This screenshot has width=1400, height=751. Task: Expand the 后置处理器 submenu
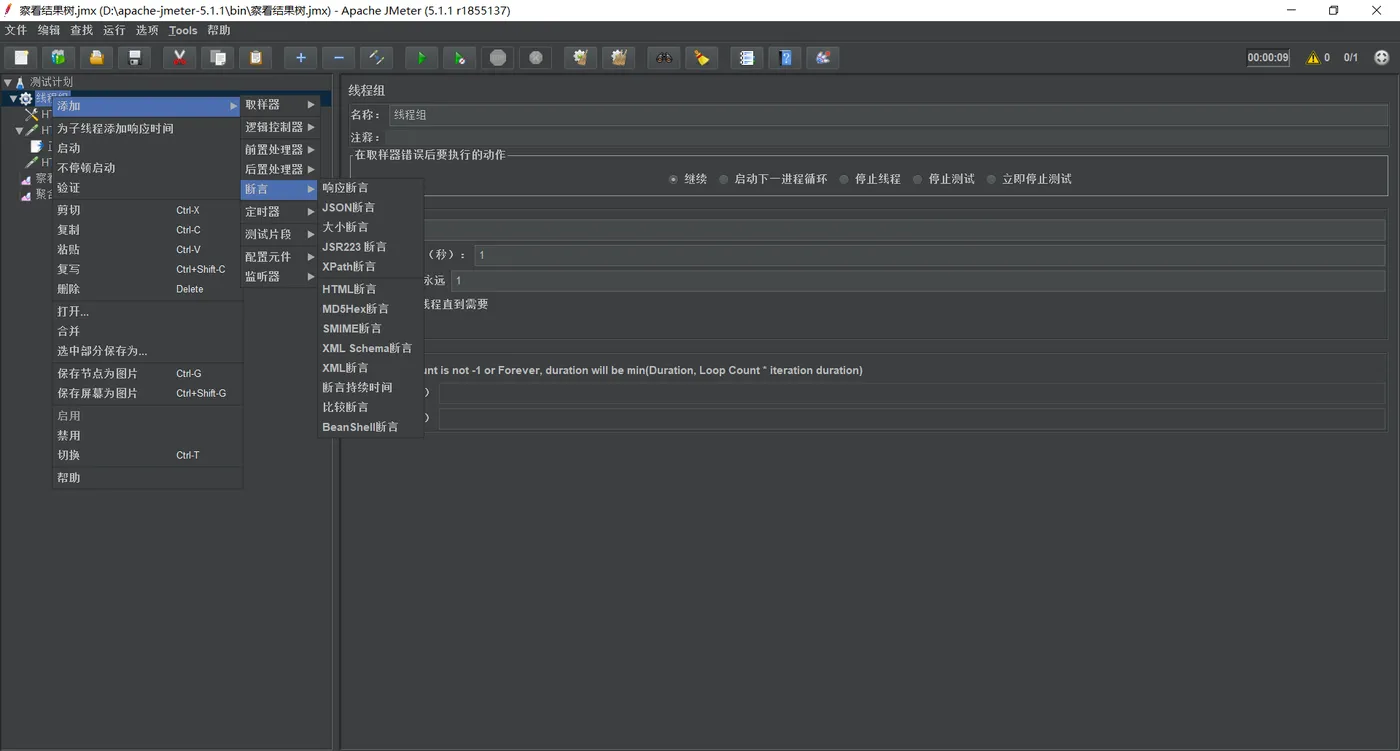280,169
